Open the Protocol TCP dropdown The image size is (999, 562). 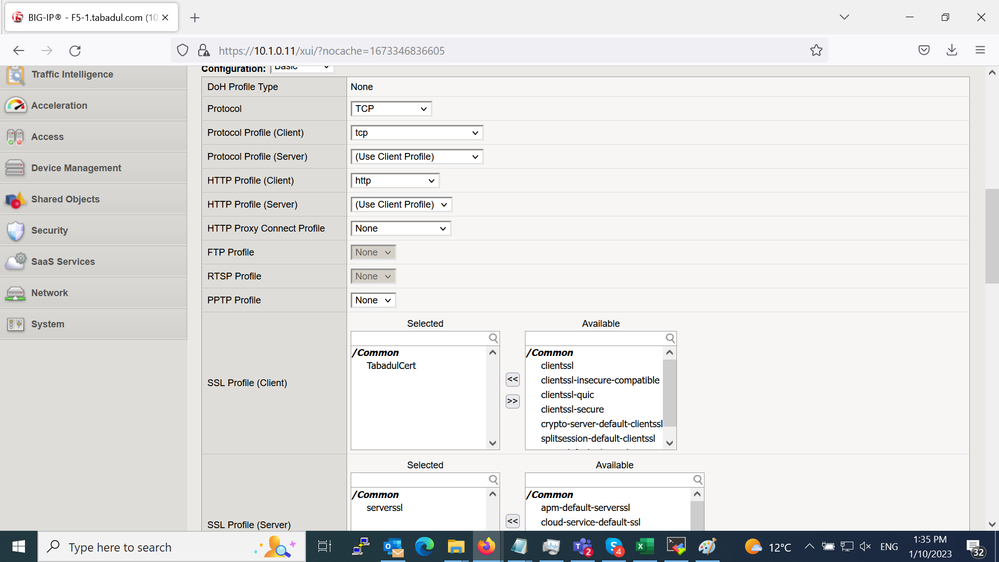391,109
